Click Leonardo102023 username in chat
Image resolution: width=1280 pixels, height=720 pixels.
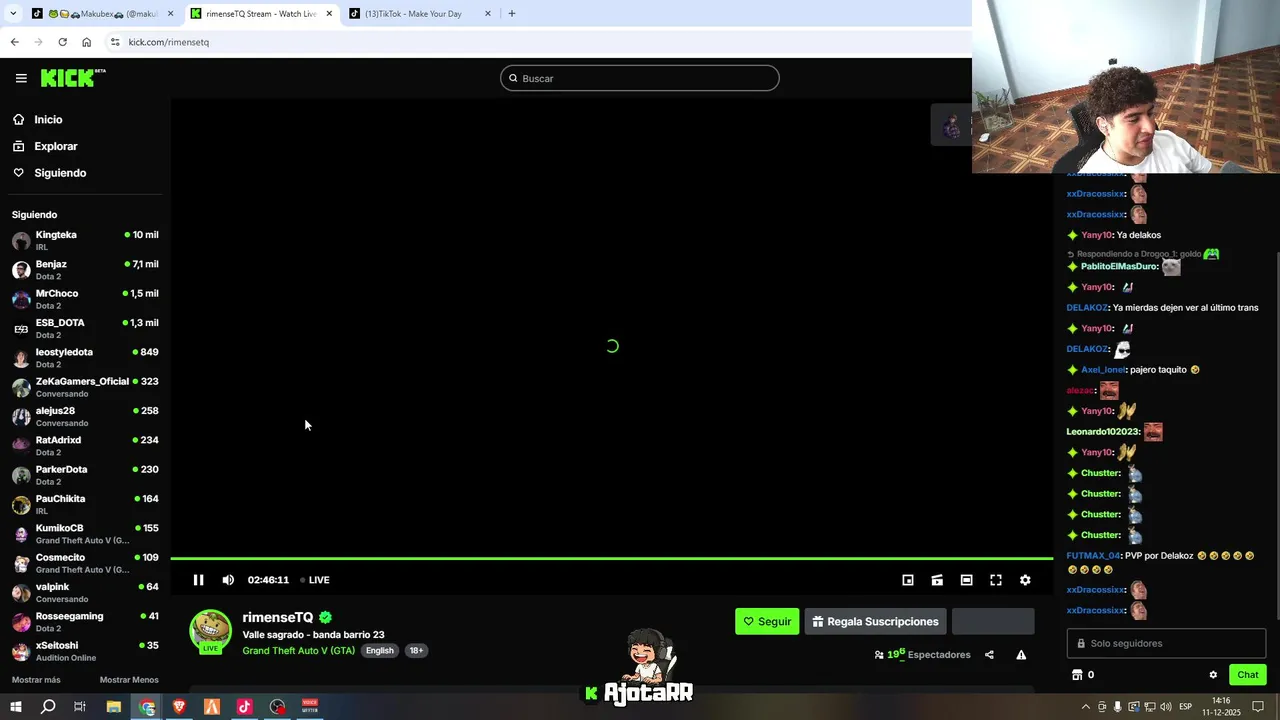click(x=1102, y=432)
